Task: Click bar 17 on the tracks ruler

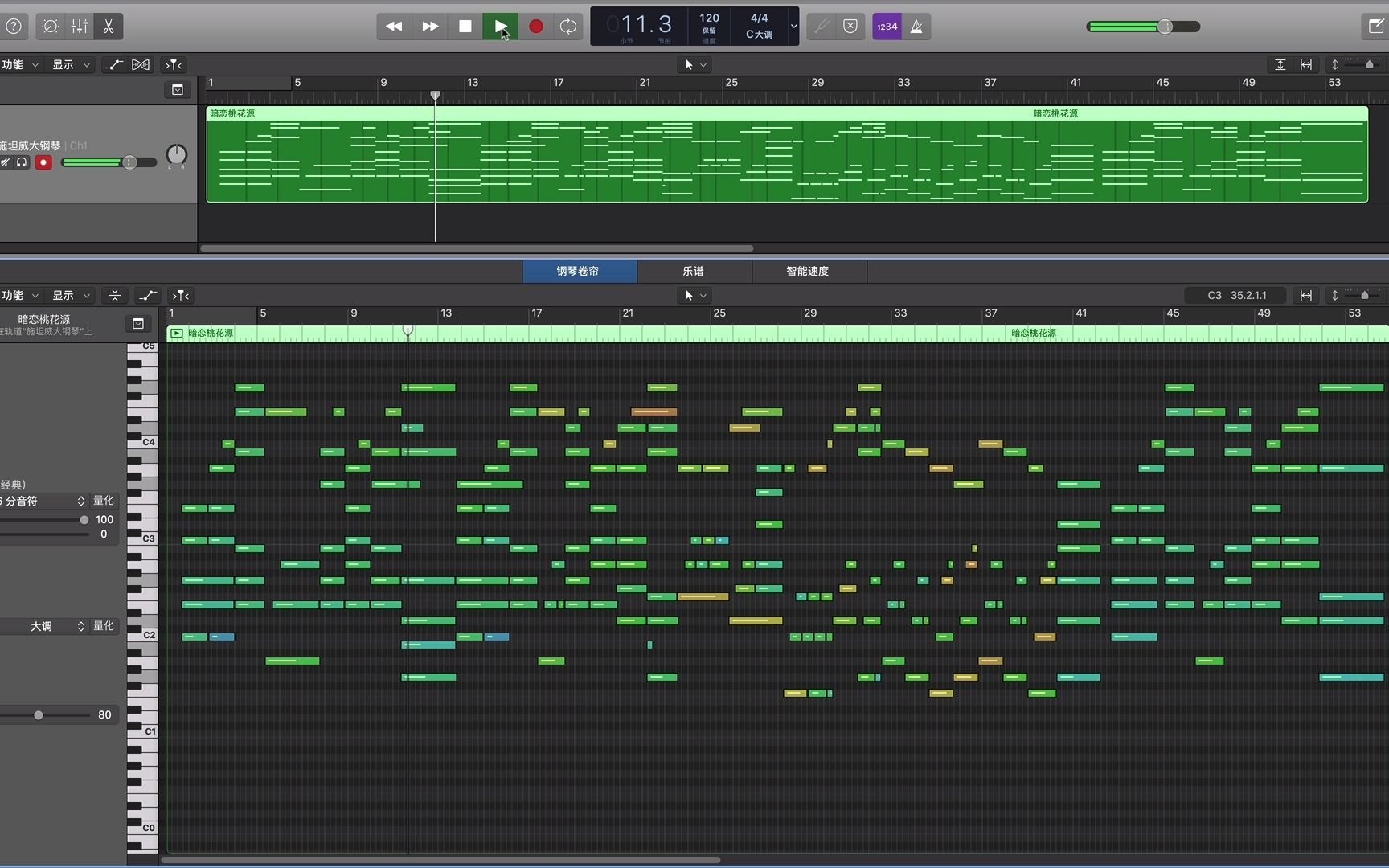Action: click(x=558, y=83)
